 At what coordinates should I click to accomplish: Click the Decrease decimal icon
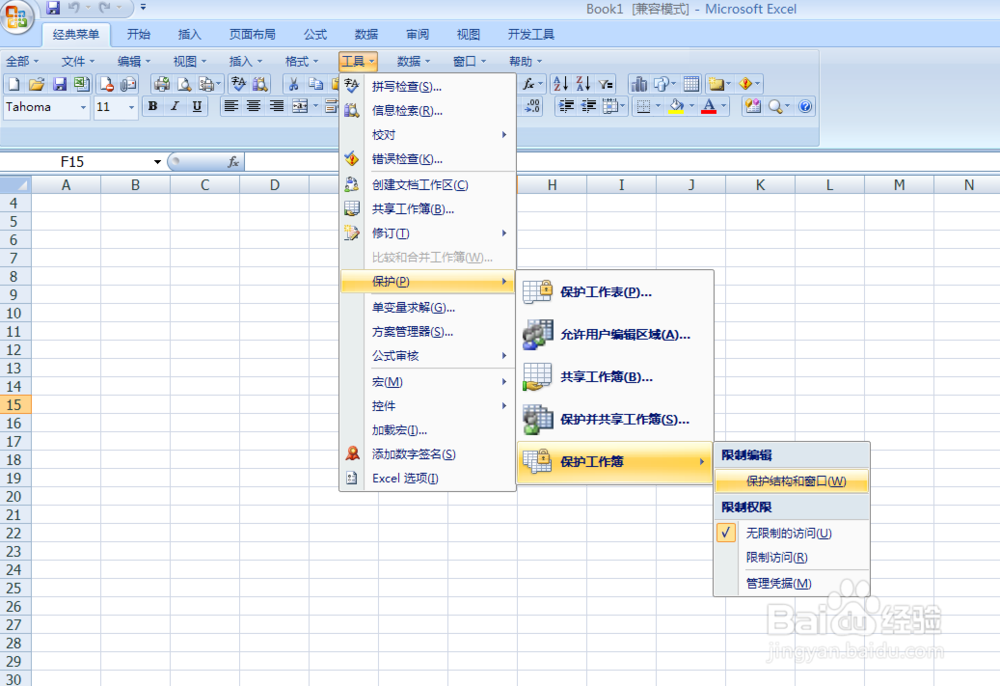pos(533,106)
